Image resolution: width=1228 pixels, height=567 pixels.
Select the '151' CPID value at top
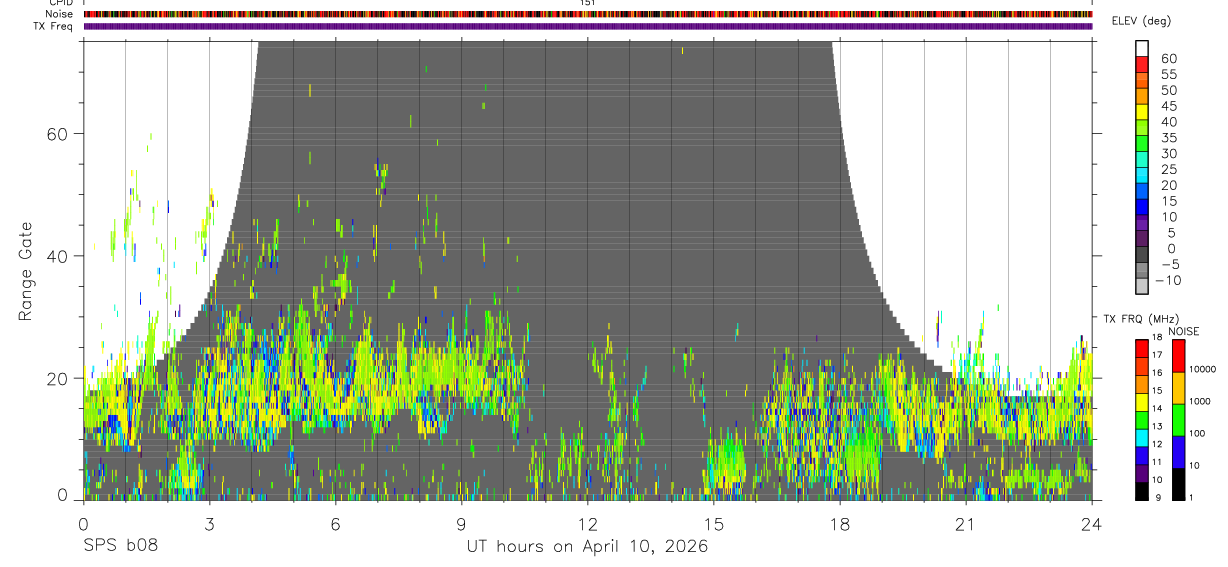tap(588, 3)
